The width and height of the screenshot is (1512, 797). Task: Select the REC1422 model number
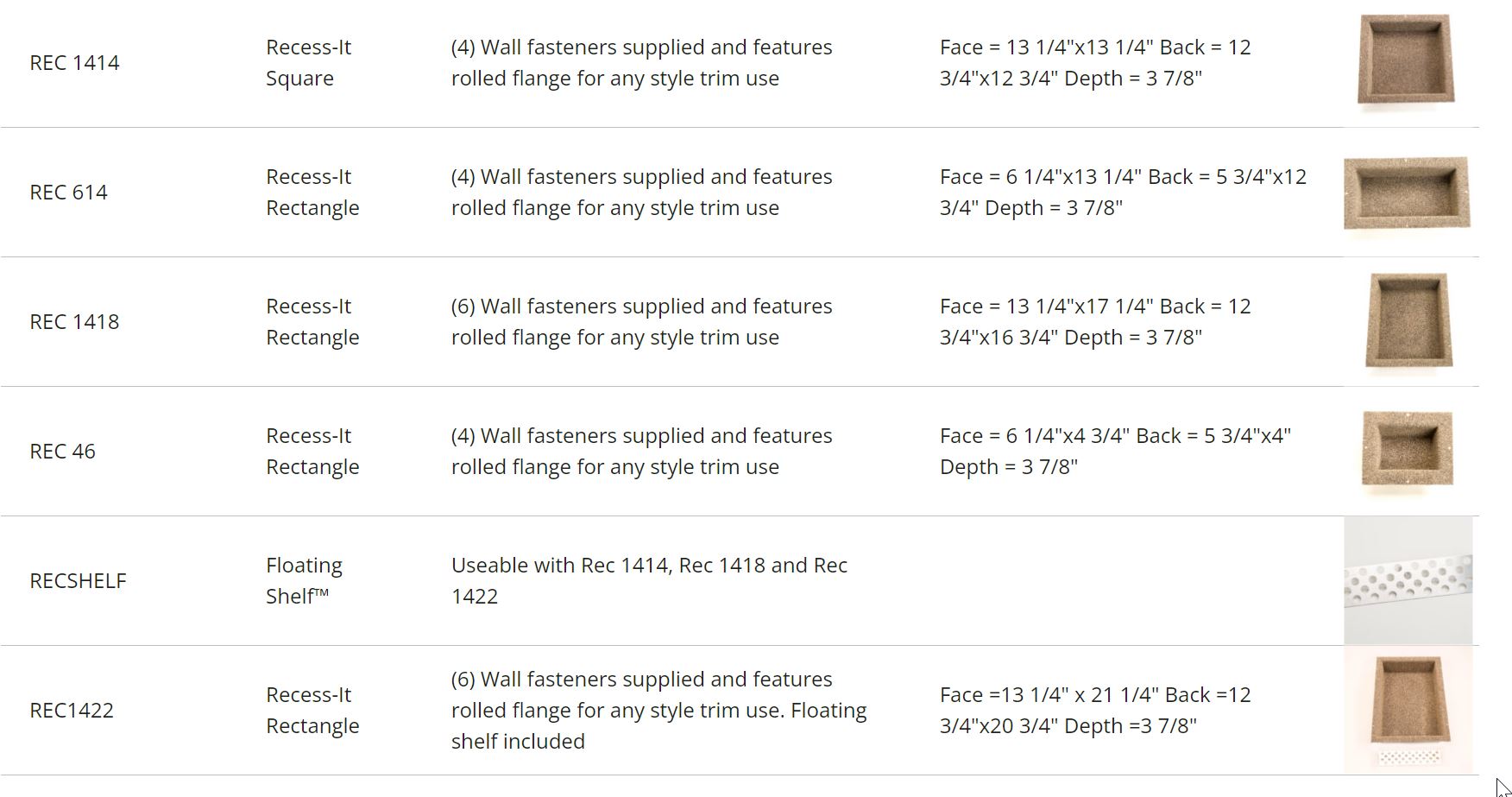tap(72, 711)
